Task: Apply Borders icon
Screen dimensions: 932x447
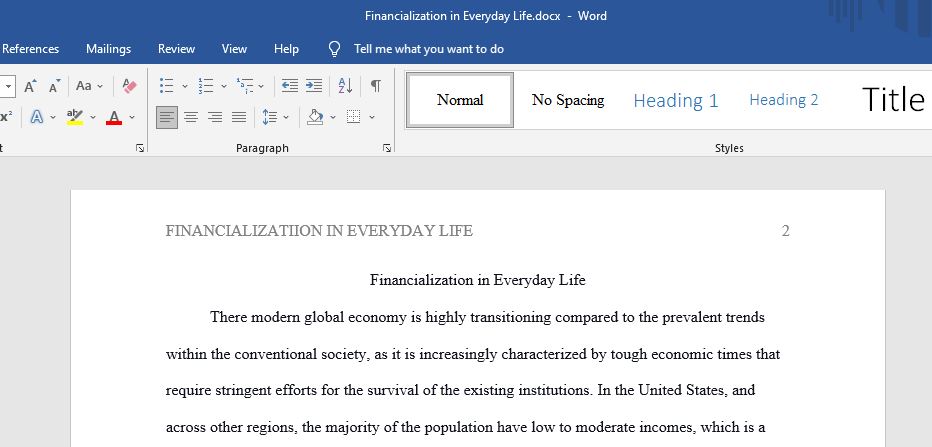Action: point(354,117)
